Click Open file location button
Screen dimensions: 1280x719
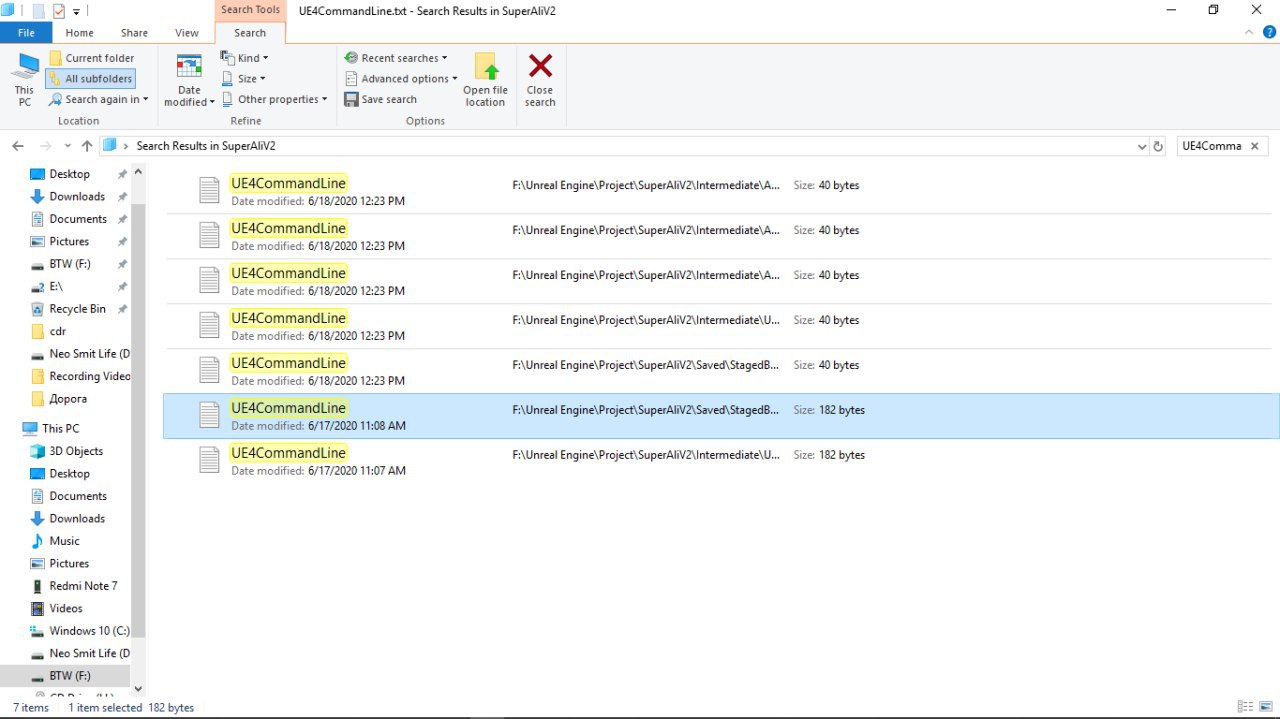486,80
